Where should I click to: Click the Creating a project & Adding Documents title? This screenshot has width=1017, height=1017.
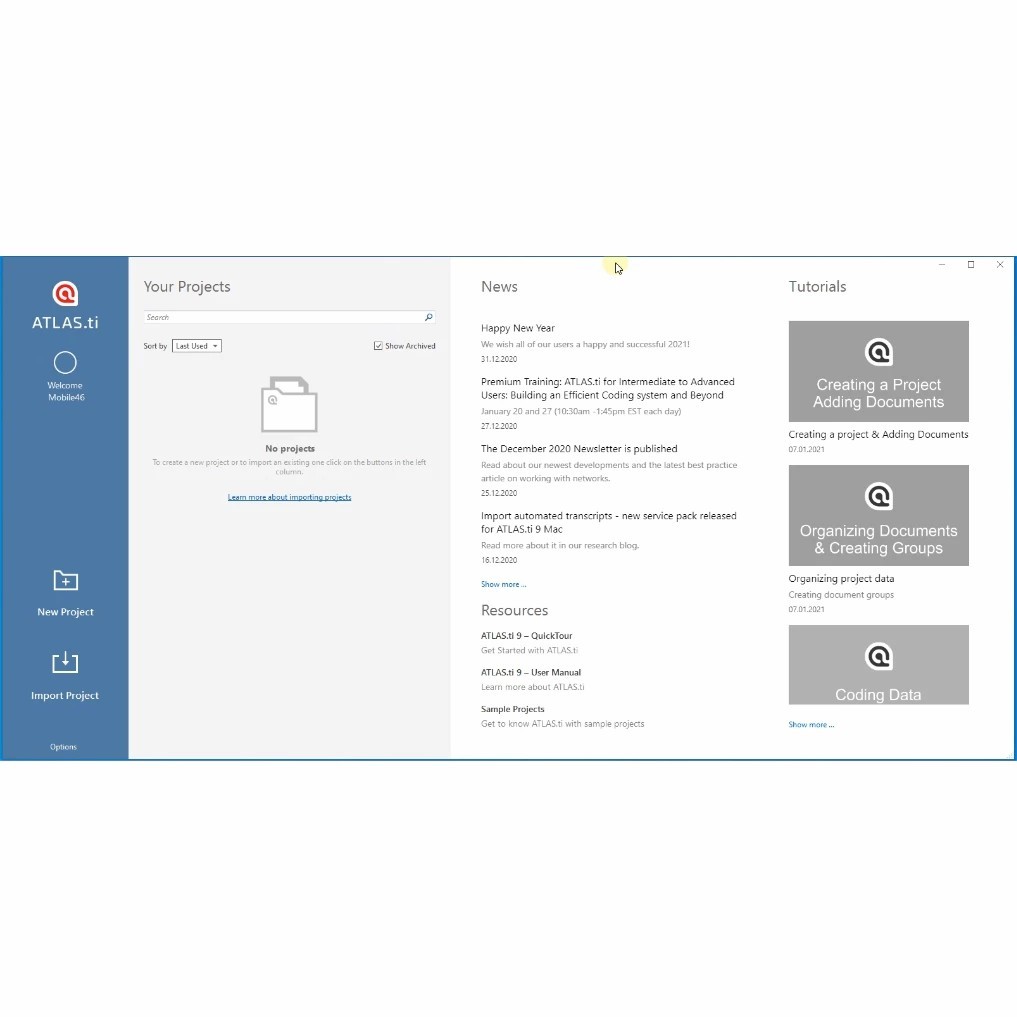coord(878,435)
